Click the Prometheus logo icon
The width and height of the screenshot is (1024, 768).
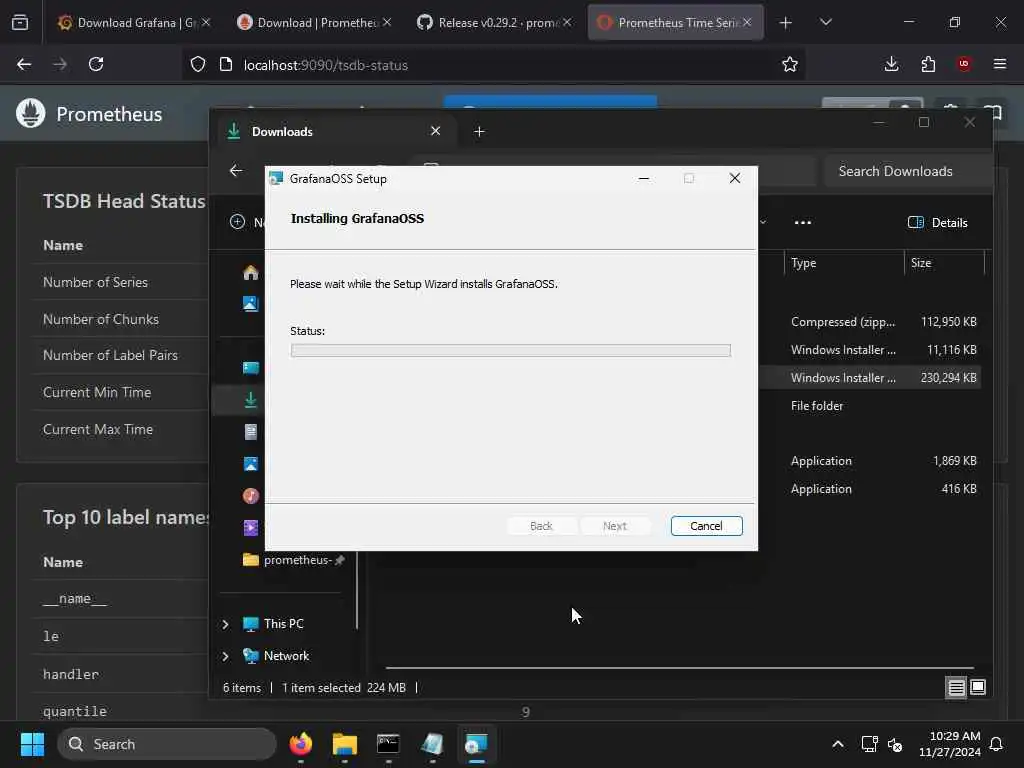31,114
